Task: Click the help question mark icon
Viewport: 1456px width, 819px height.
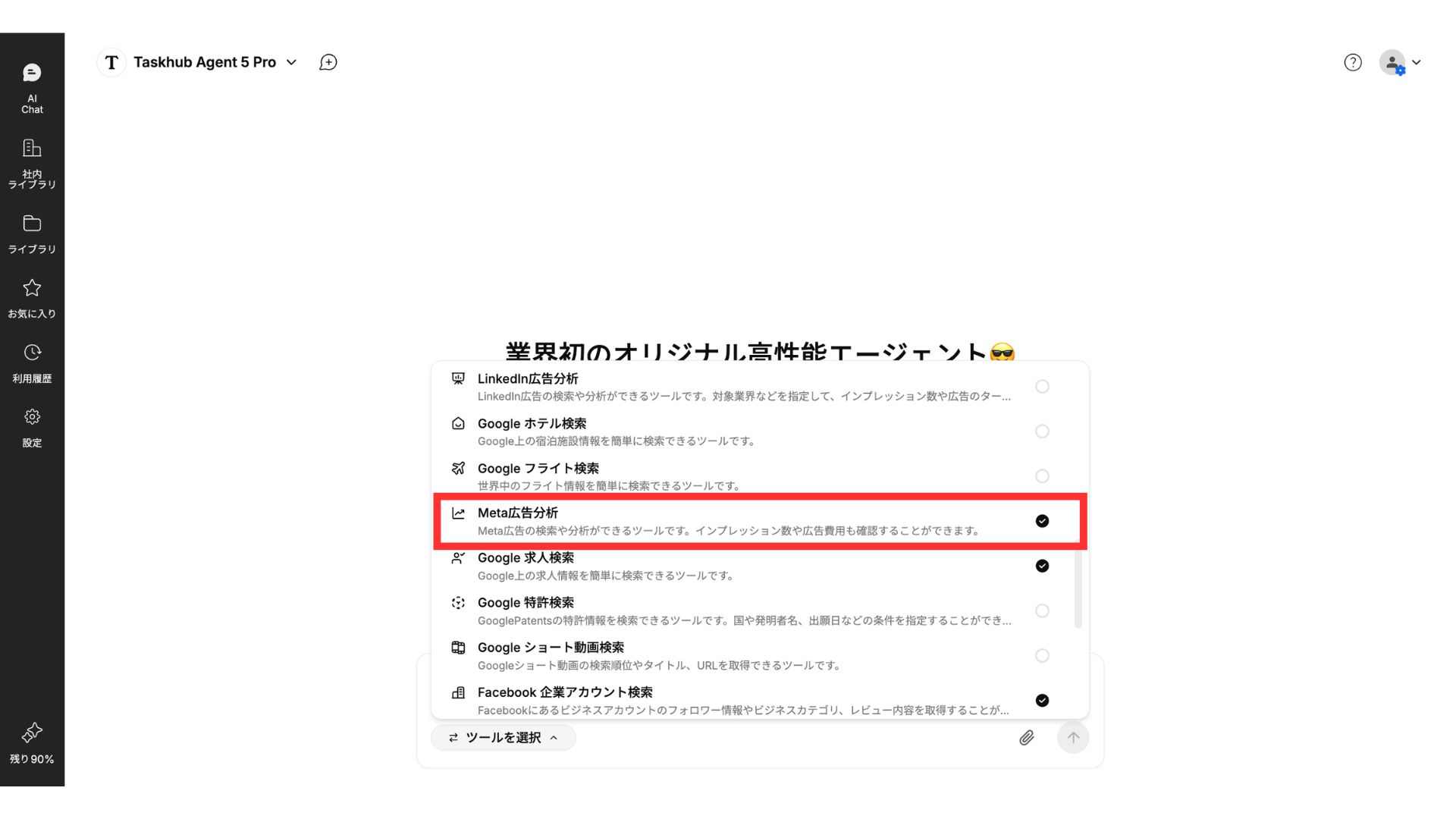Action: pos(1353,62)
